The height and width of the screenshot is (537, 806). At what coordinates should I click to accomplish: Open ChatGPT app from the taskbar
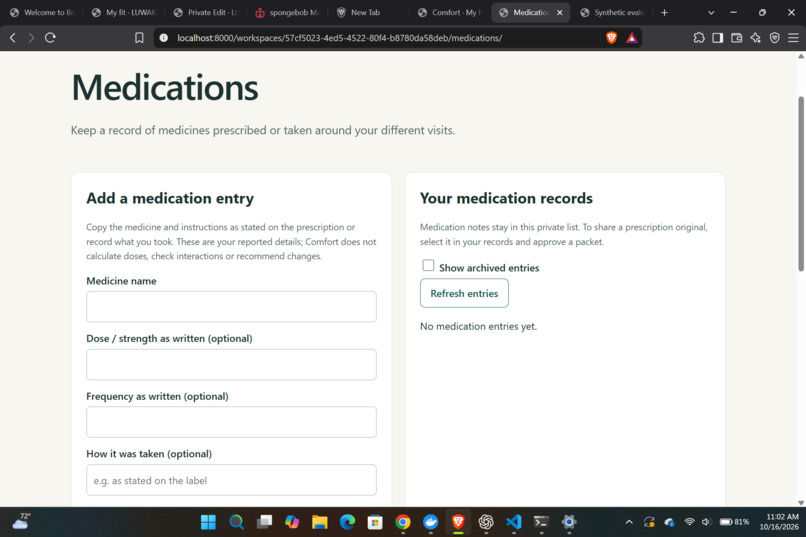coord(486,522)
